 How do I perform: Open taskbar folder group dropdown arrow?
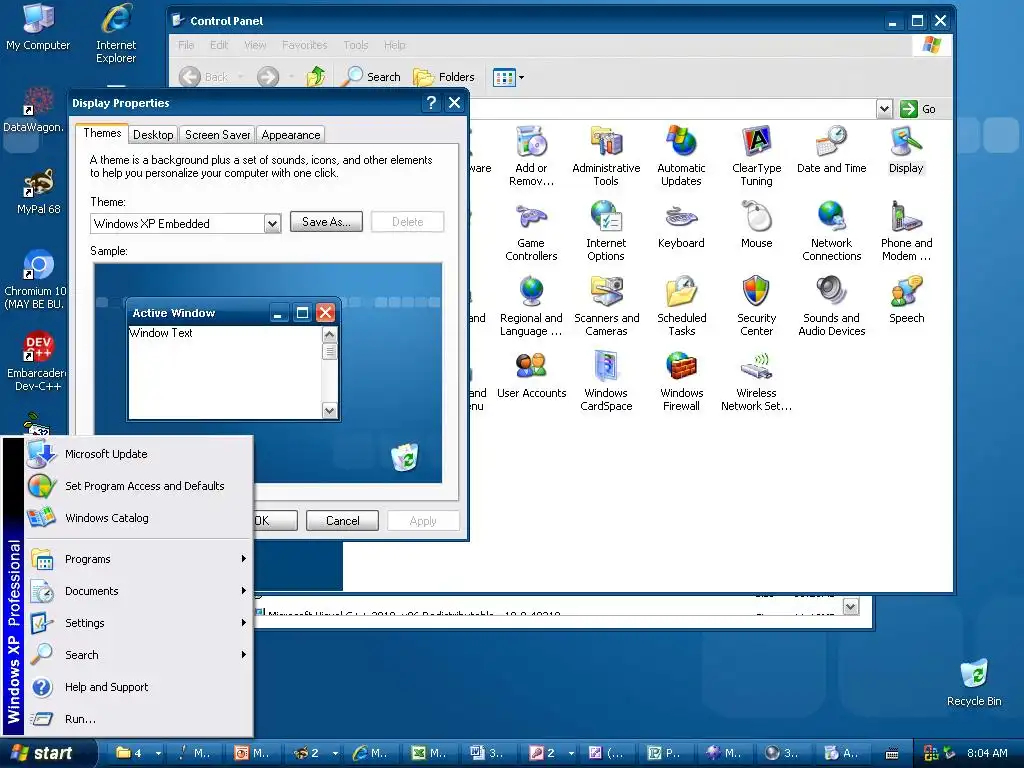(158, 753)
